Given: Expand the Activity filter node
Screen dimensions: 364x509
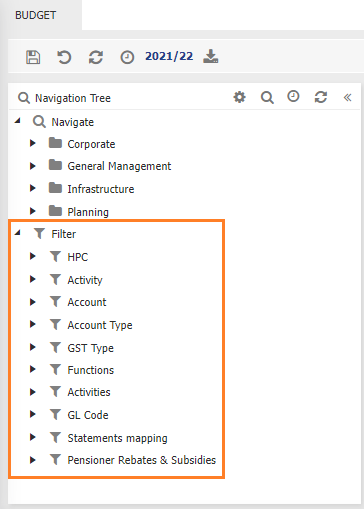Looking at the screenshot, I should 33,279.
